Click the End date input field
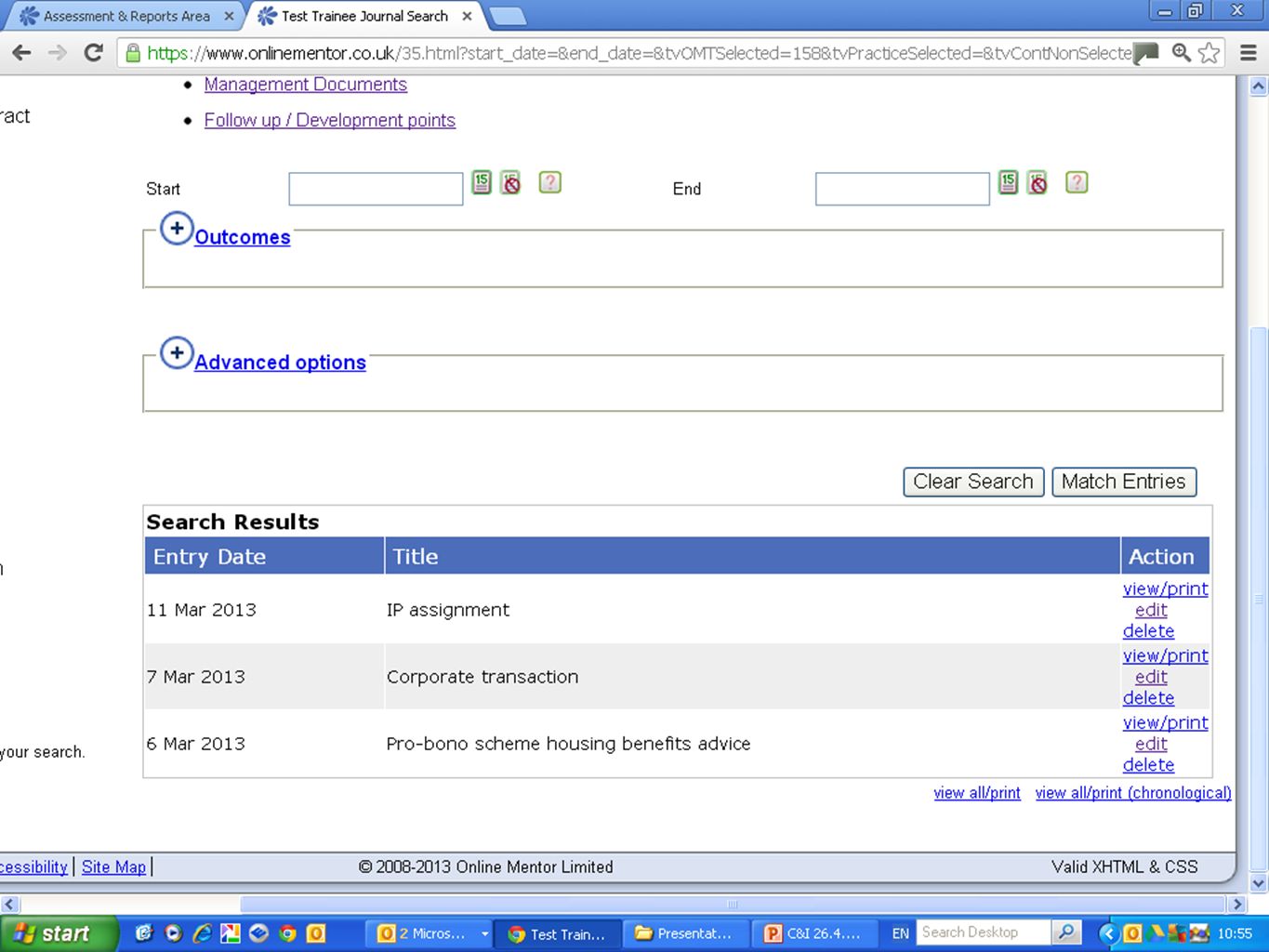 click(x=903, y=189)
